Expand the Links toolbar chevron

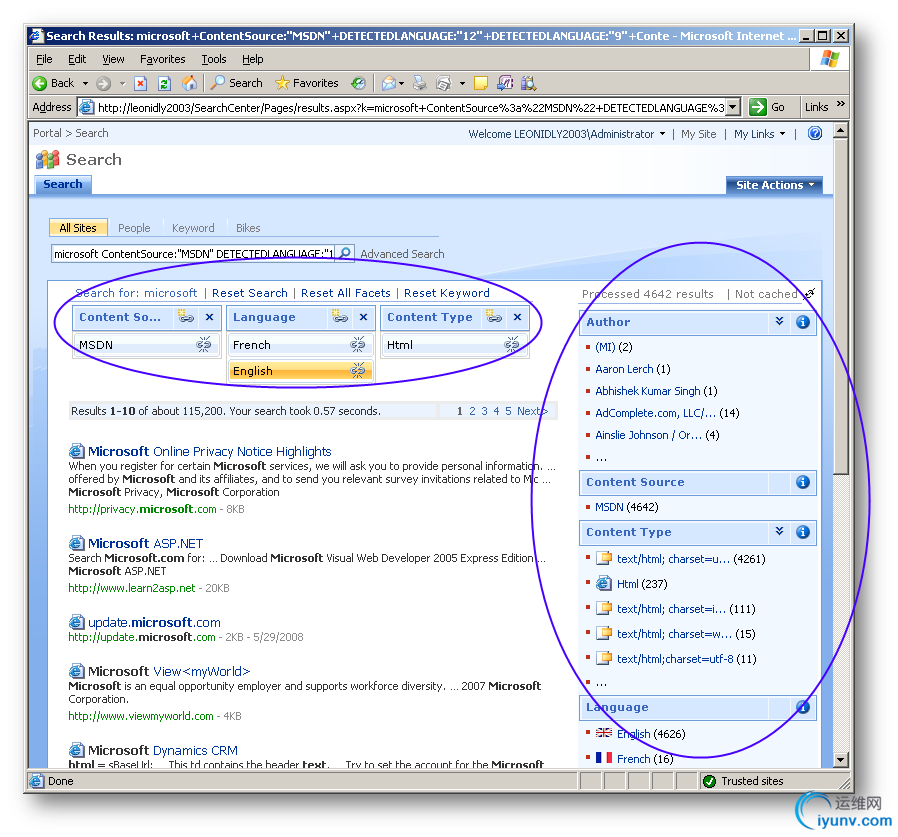pyautogui.click(x=841, y=104)
